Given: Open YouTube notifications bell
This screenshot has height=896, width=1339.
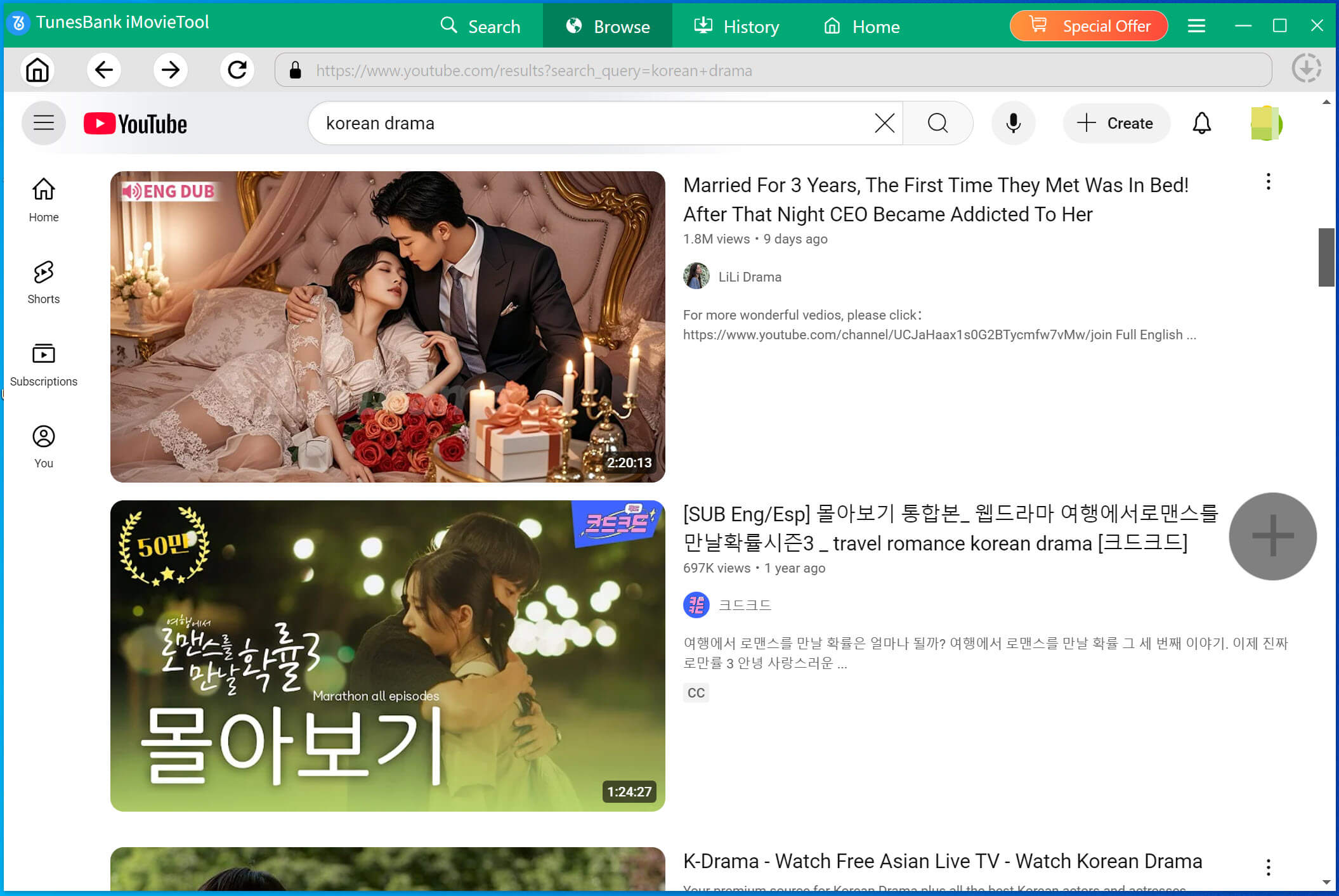Looking at the screenshot, I should tap(1201, 123).
